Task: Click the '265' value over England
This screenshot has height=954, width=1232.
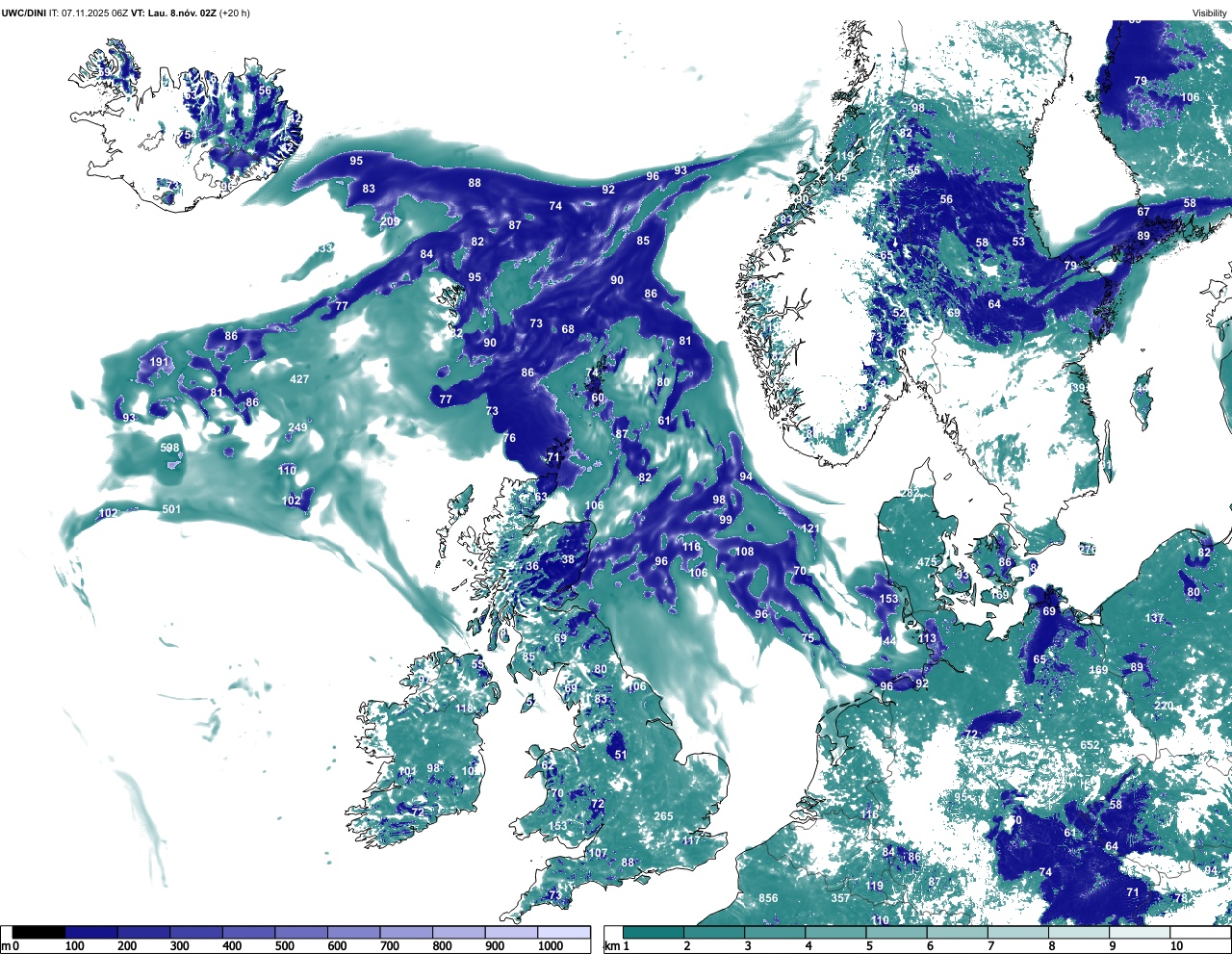Action: click(663, 816)
